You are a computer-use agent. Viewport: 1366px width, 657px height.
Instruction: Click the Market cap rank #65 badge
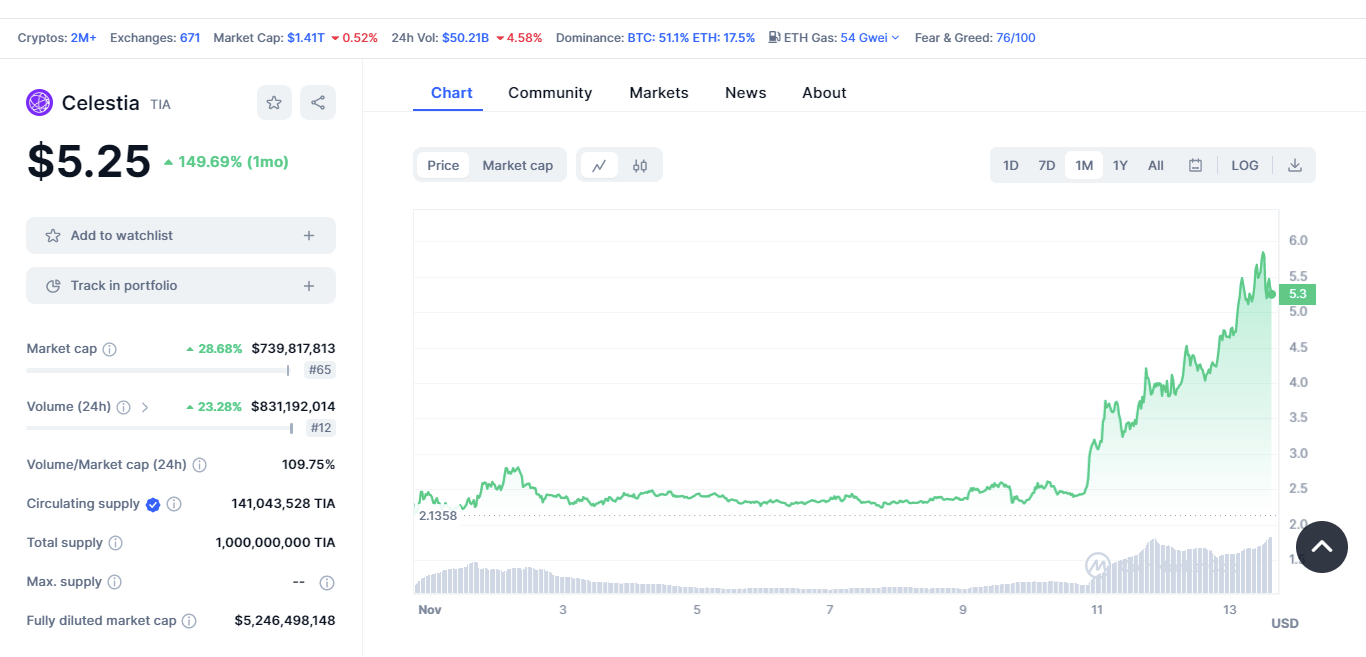[x=320, y=370]
